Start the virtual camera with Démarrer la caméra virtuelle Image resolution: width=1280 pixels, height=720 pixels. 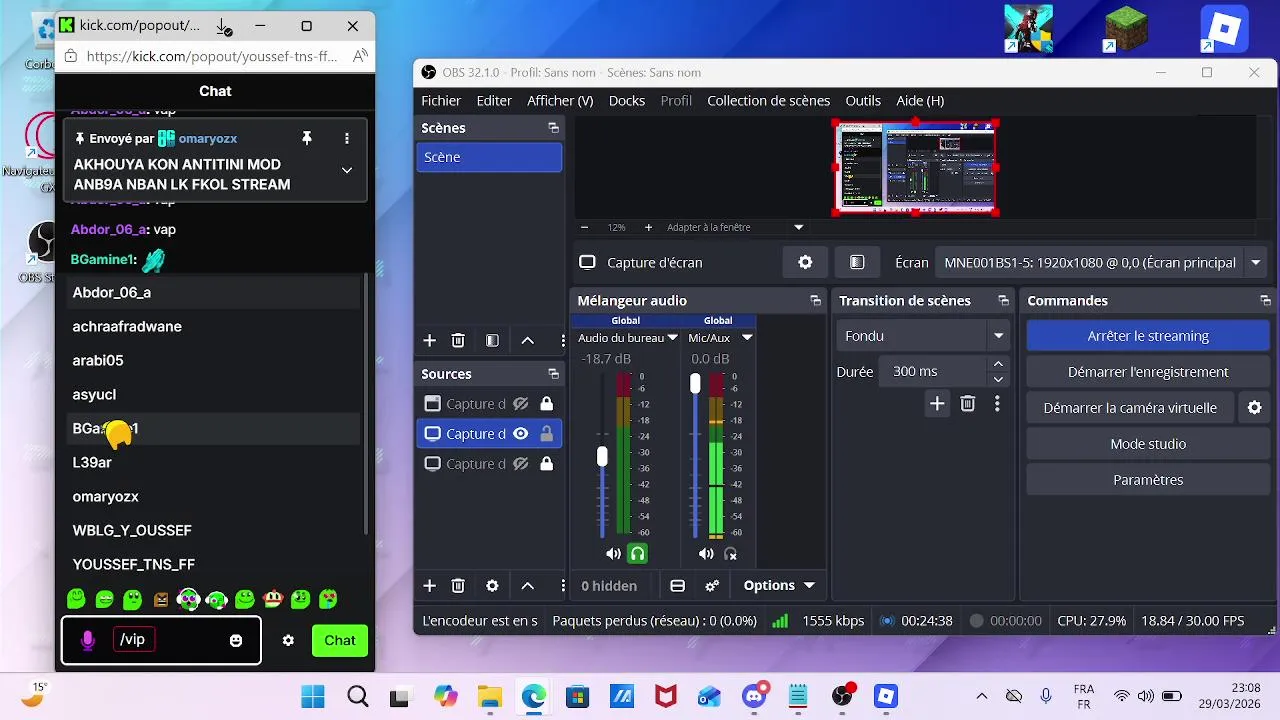click(x=1130, y=408)
